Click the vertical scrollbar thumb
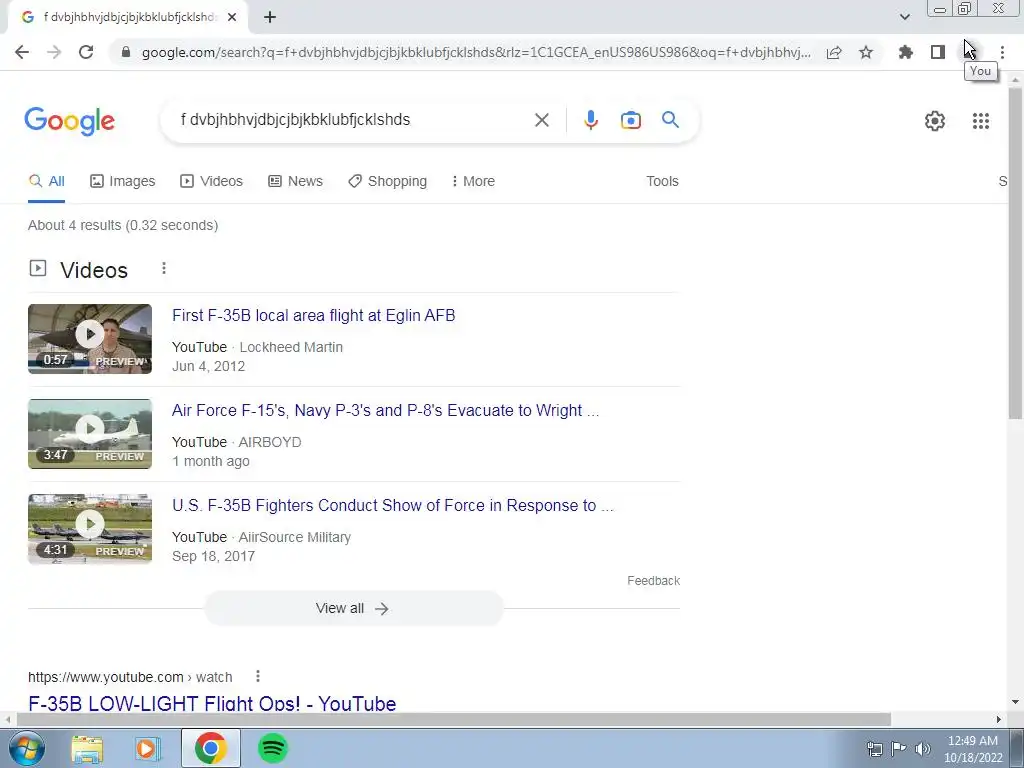Screen dimensions: 1024x768 [1015, 252]
